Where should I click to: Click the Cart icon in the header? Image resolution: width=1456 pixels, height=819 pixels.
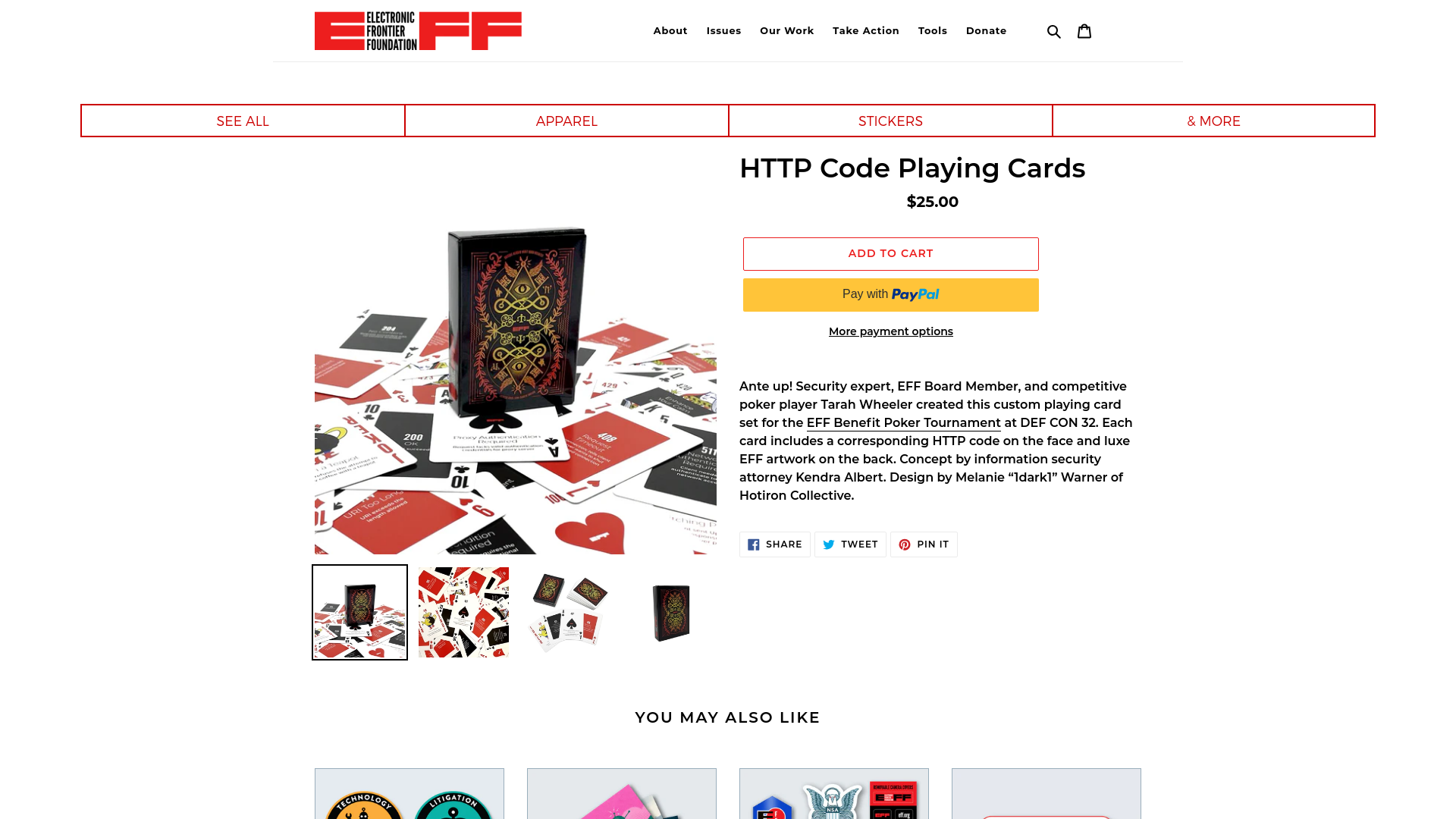(1084, 30)
